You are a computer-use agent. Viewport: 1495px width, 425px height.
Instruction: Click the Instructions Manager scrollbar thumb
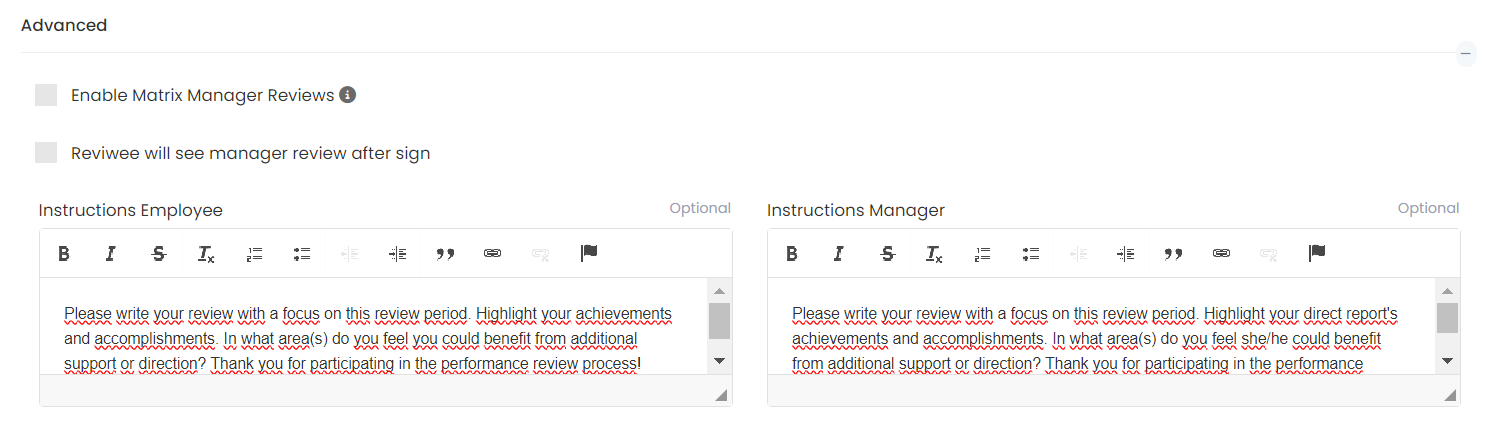1447,318
